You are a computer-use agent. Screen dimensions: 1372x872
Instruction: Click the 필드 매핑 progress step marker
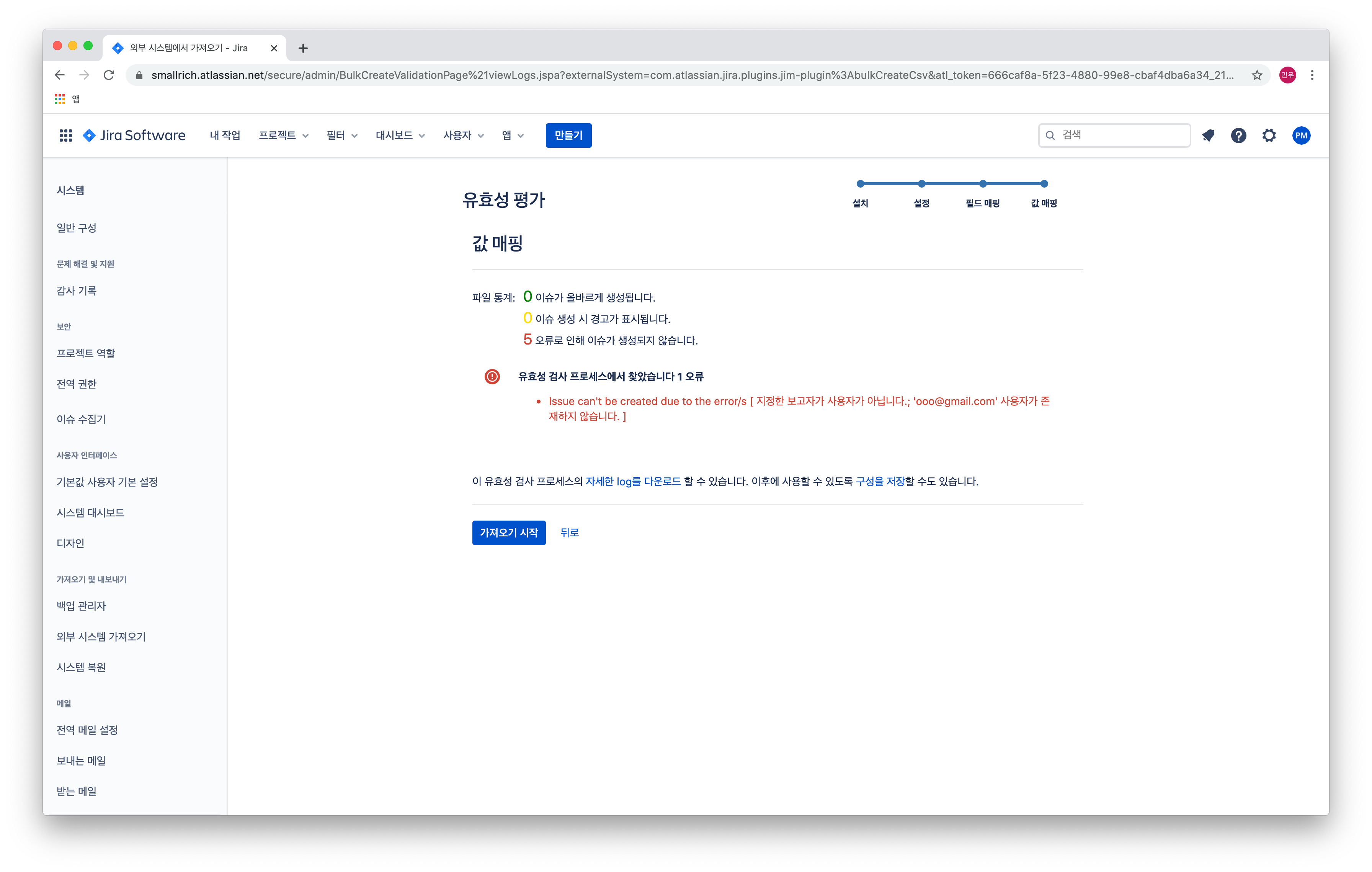983,184
